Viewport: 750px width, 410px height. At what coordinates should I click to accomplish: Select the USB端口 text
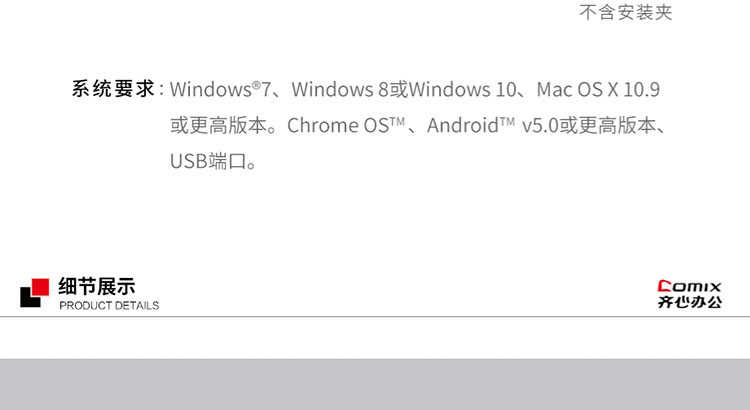(x=214, y=161)
